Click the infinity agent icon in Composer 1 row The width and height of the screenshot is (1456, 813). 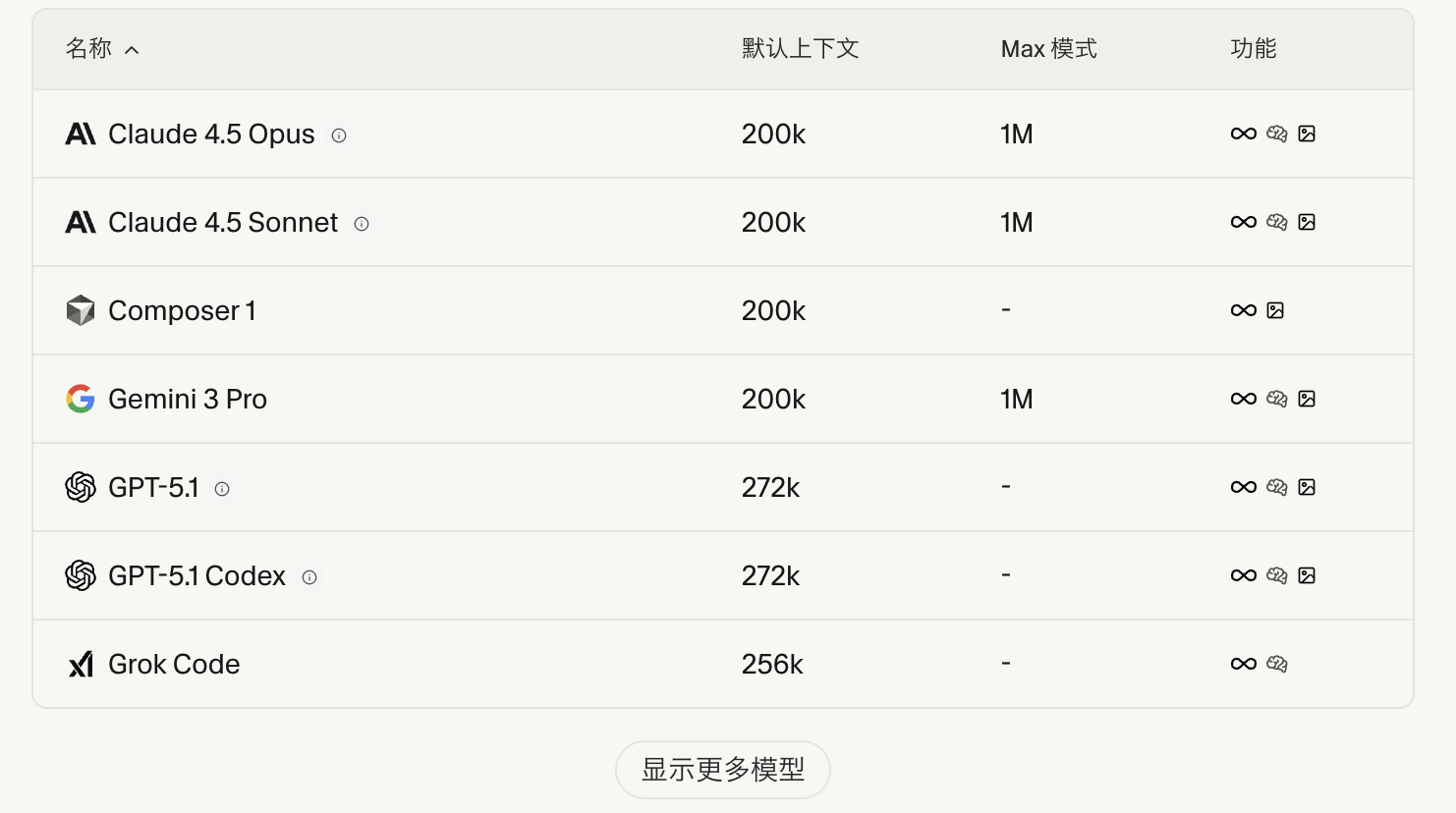[1243, 309]
